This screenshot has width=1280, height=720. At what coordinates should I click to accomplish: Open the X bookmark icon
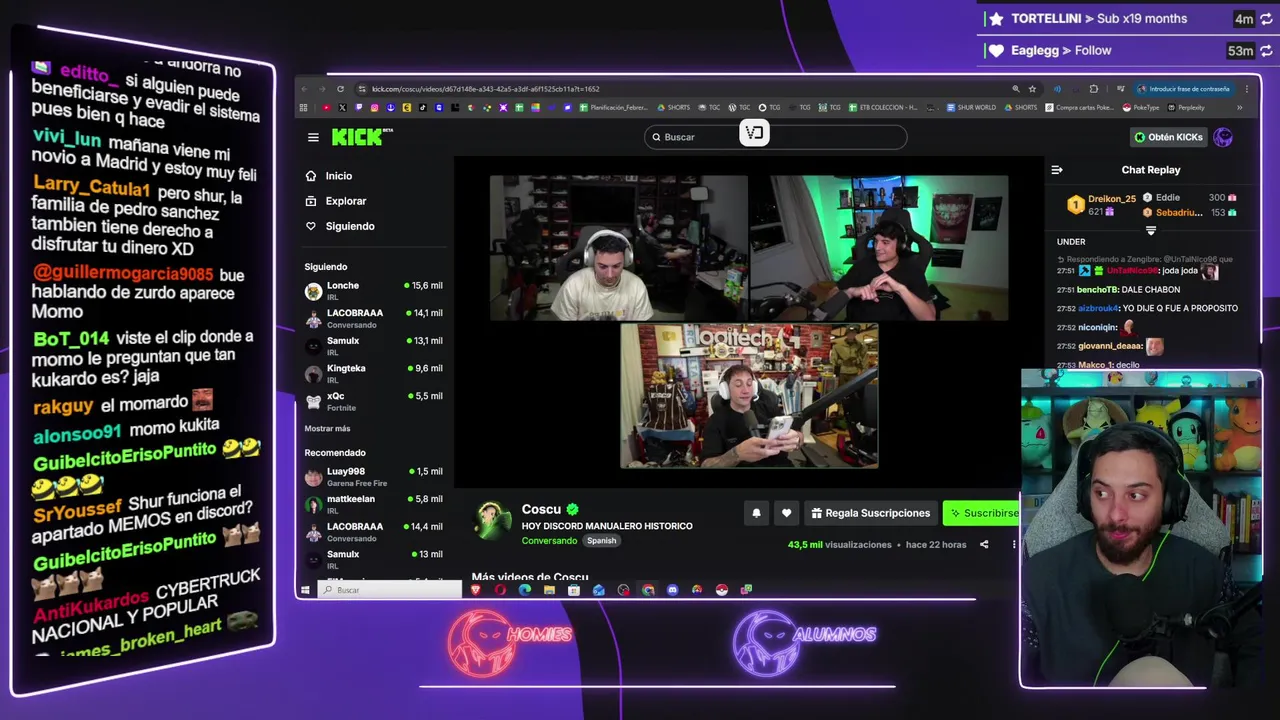[342, 108]
